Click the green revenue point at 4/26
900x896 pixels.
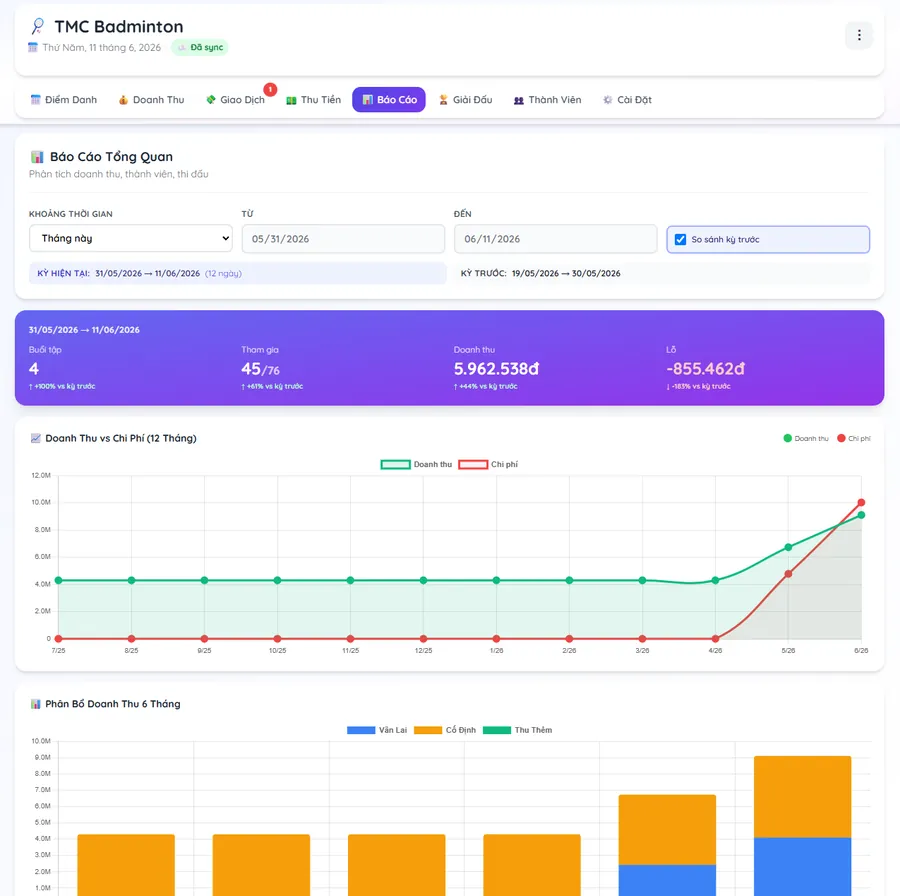click(715, 581)
